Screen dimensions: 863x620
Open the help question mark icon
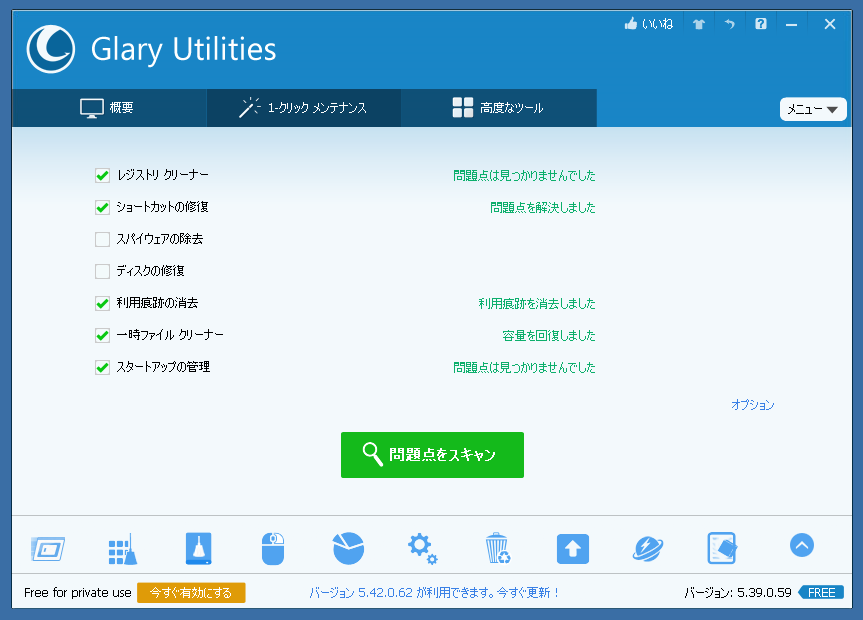click(x=761, y=24)
